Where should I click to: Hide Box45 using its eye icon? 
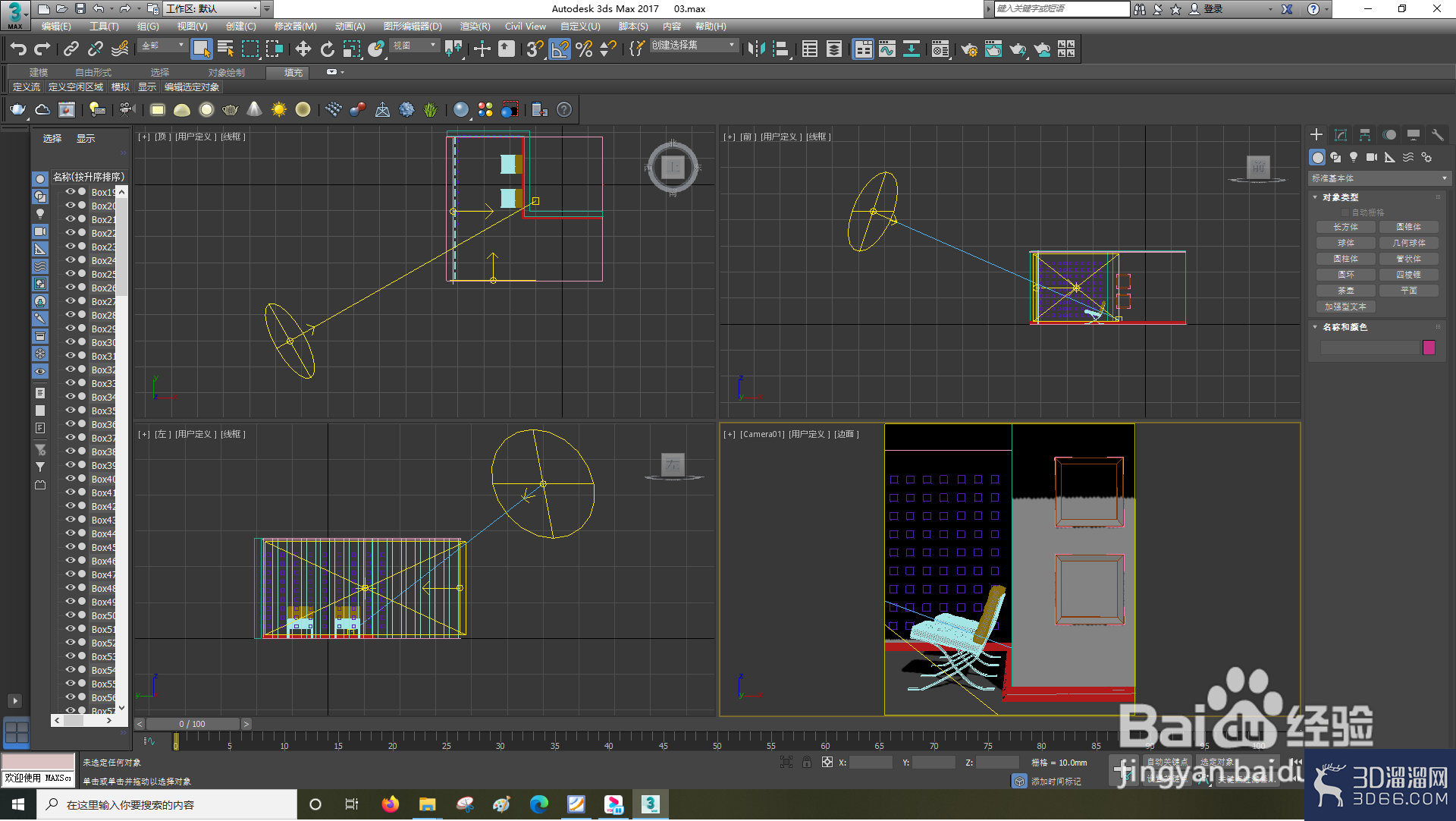[71, 547]
